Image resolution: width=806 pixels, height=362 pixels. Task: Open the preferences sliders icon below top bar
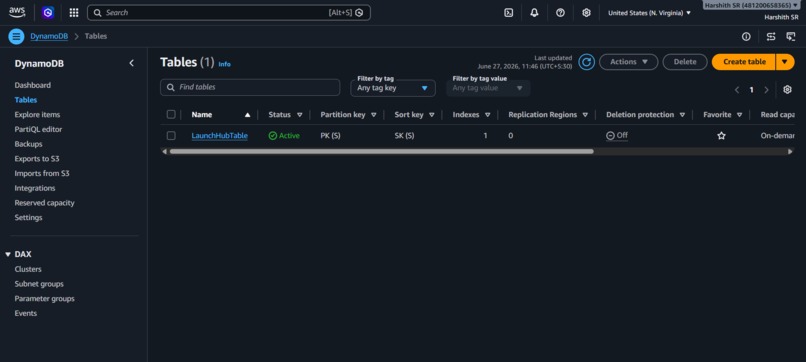coord(771,37)
